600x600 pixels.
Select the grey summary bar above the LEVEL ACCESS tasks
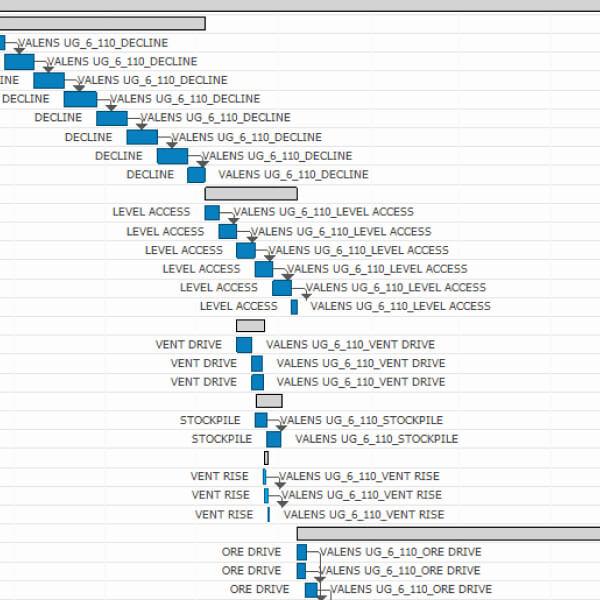click(251, 194)
